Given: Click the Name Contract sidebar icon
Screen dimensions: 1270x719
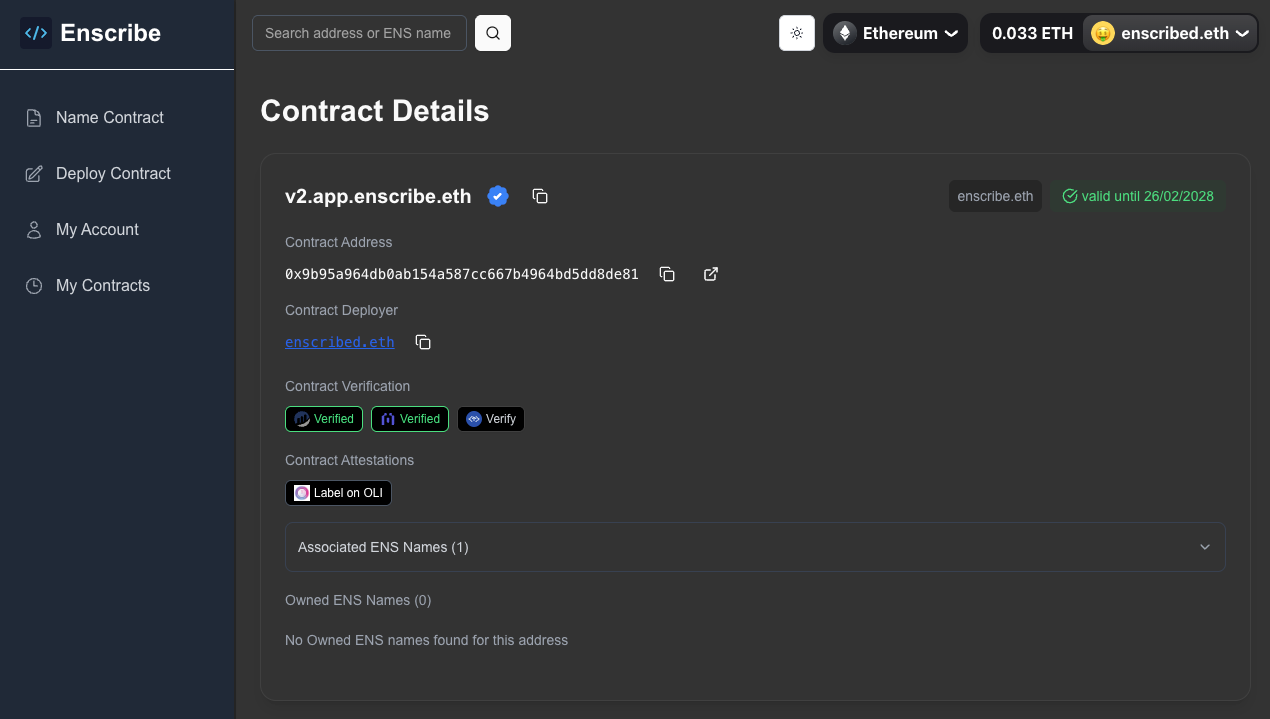Looking at the screenshot, I should coord(33,117).
